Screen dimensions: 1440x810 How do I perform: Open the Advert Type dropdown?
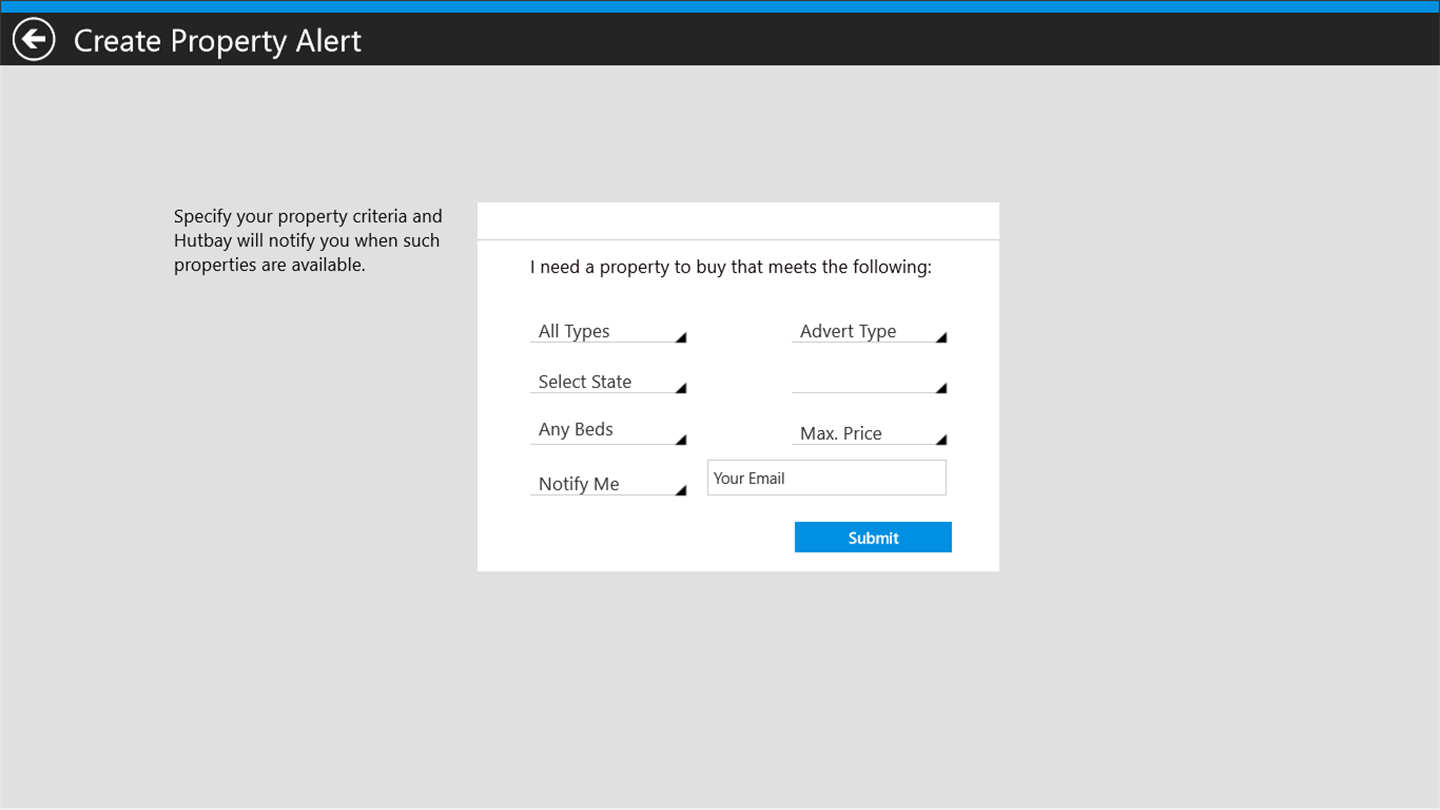coord(860,331)
